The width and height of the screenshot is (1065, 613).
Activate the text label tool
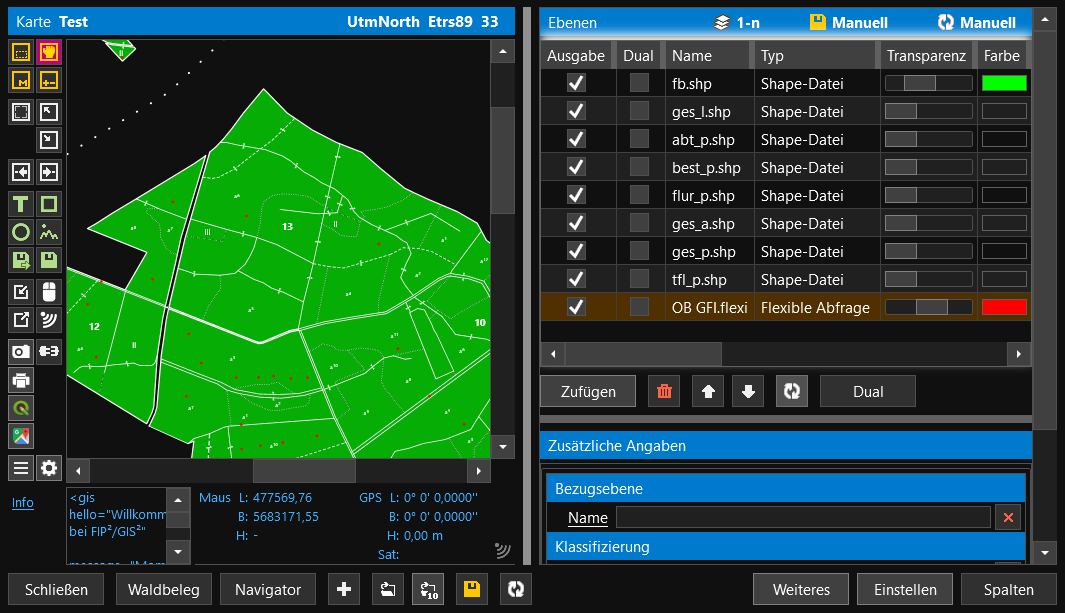tap(21, 205)
